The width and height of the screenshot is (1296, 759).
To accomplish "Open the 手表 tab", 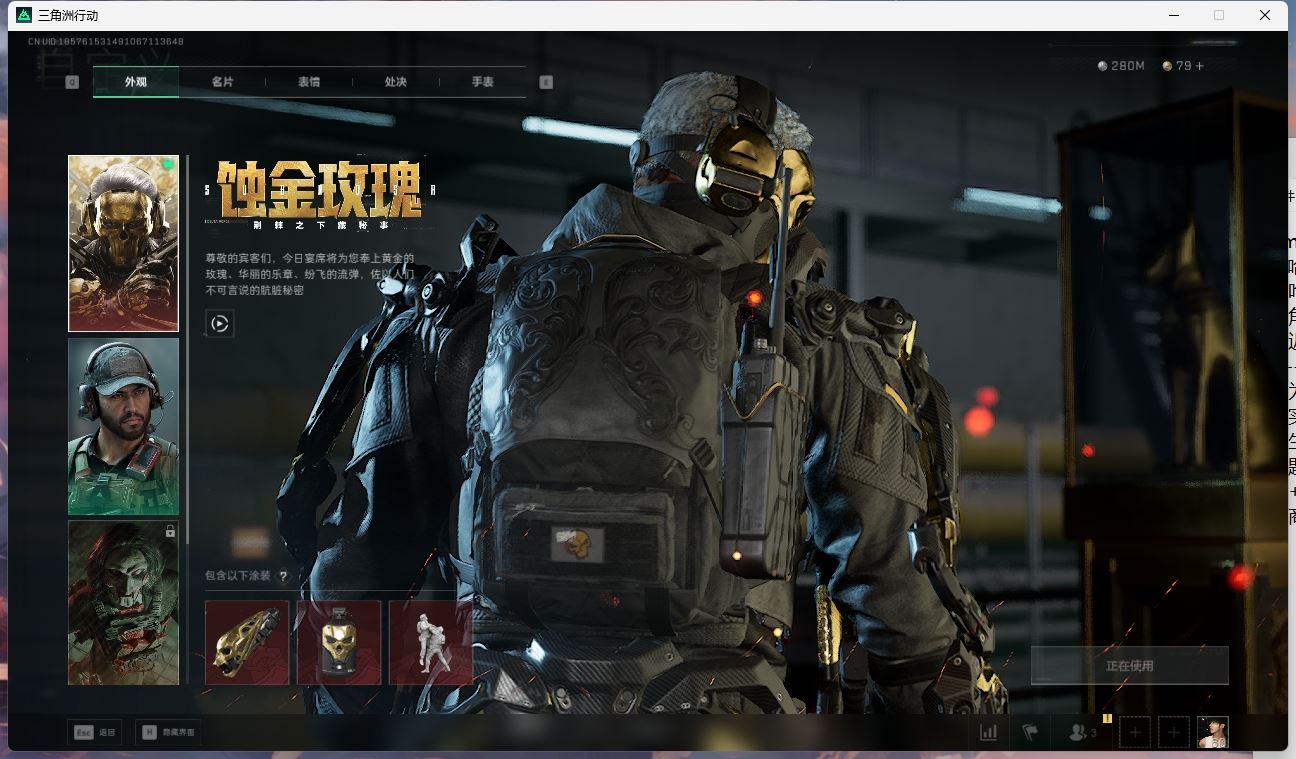I will (482, 82).
